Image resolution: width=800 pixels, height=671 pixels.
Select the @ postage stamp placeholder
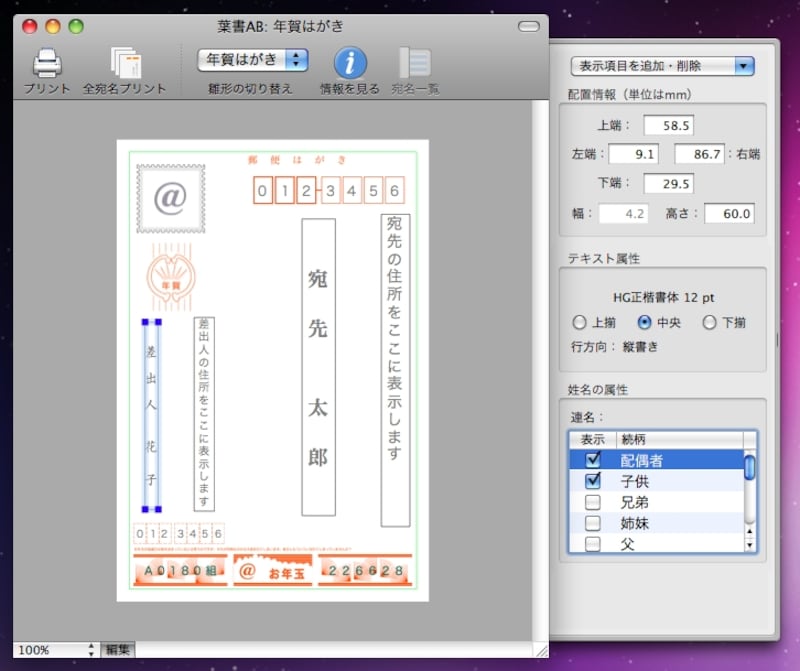(x=171, y=198)
